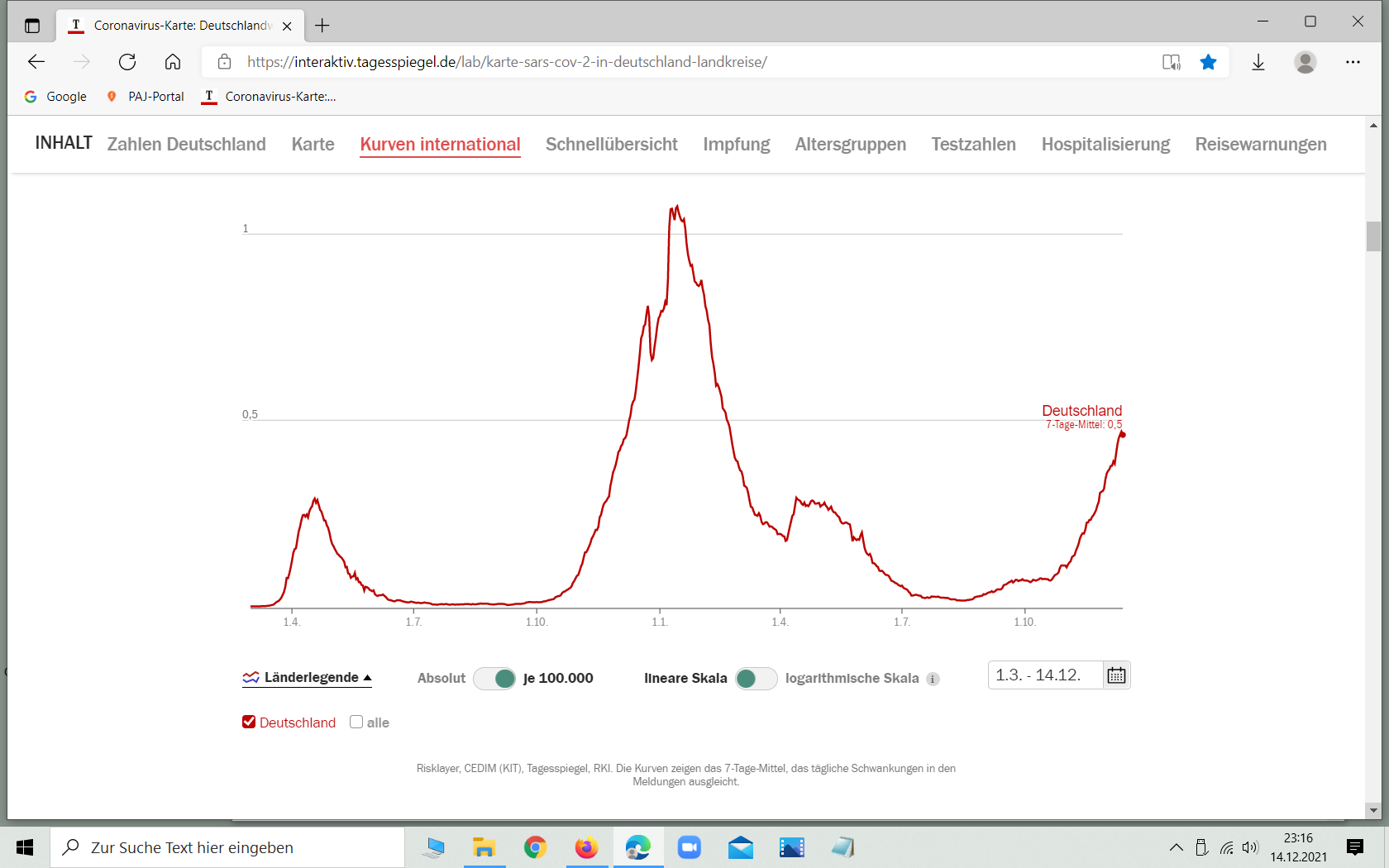
Task: Click the logarithmische Skala label
Action: pos(852,679)
